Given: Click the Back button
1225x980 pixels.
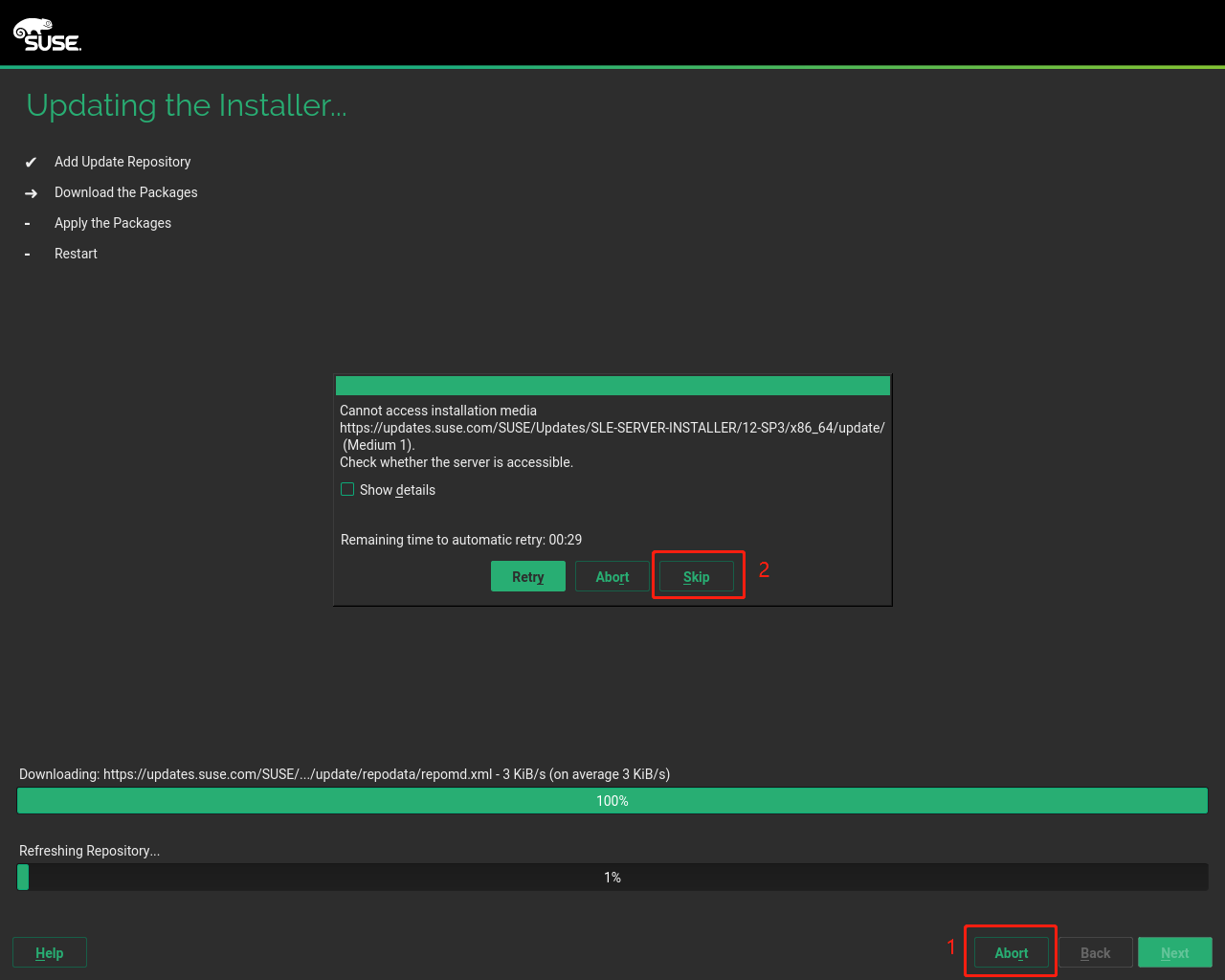Looking at the screenshot, I should coord(1096,952).
